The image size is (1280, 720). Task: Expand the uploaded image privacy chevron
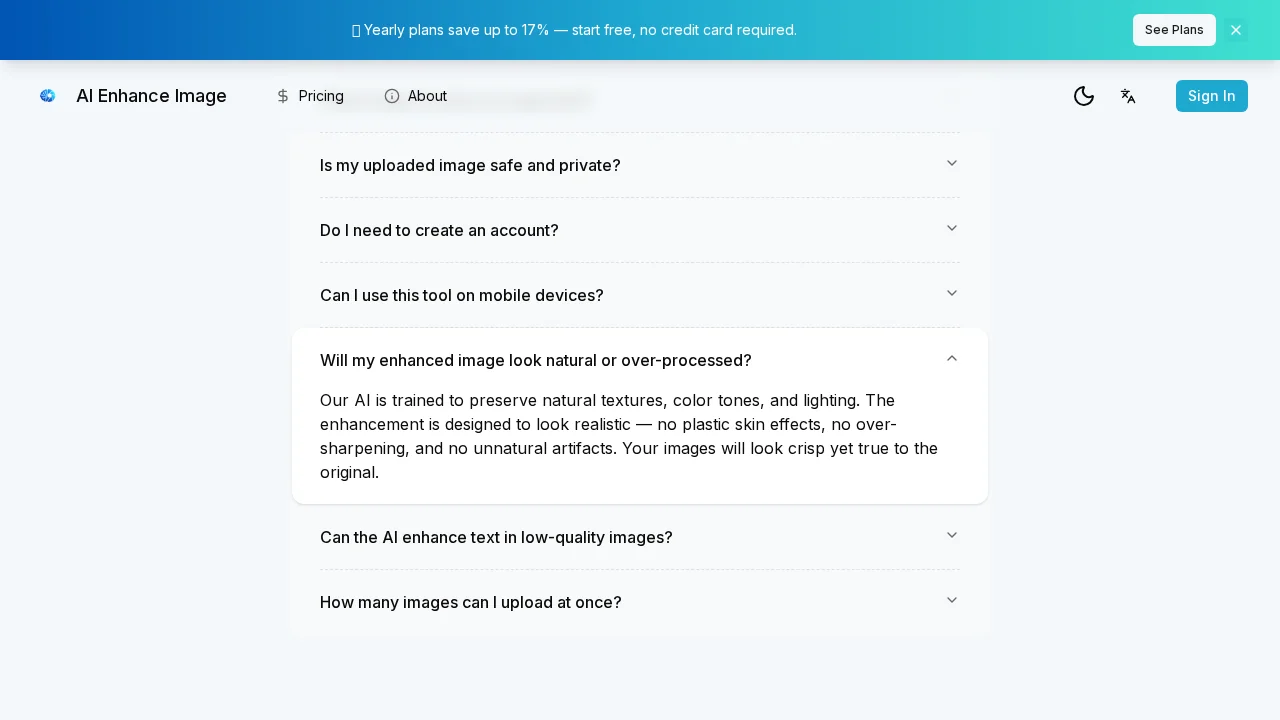952,163
